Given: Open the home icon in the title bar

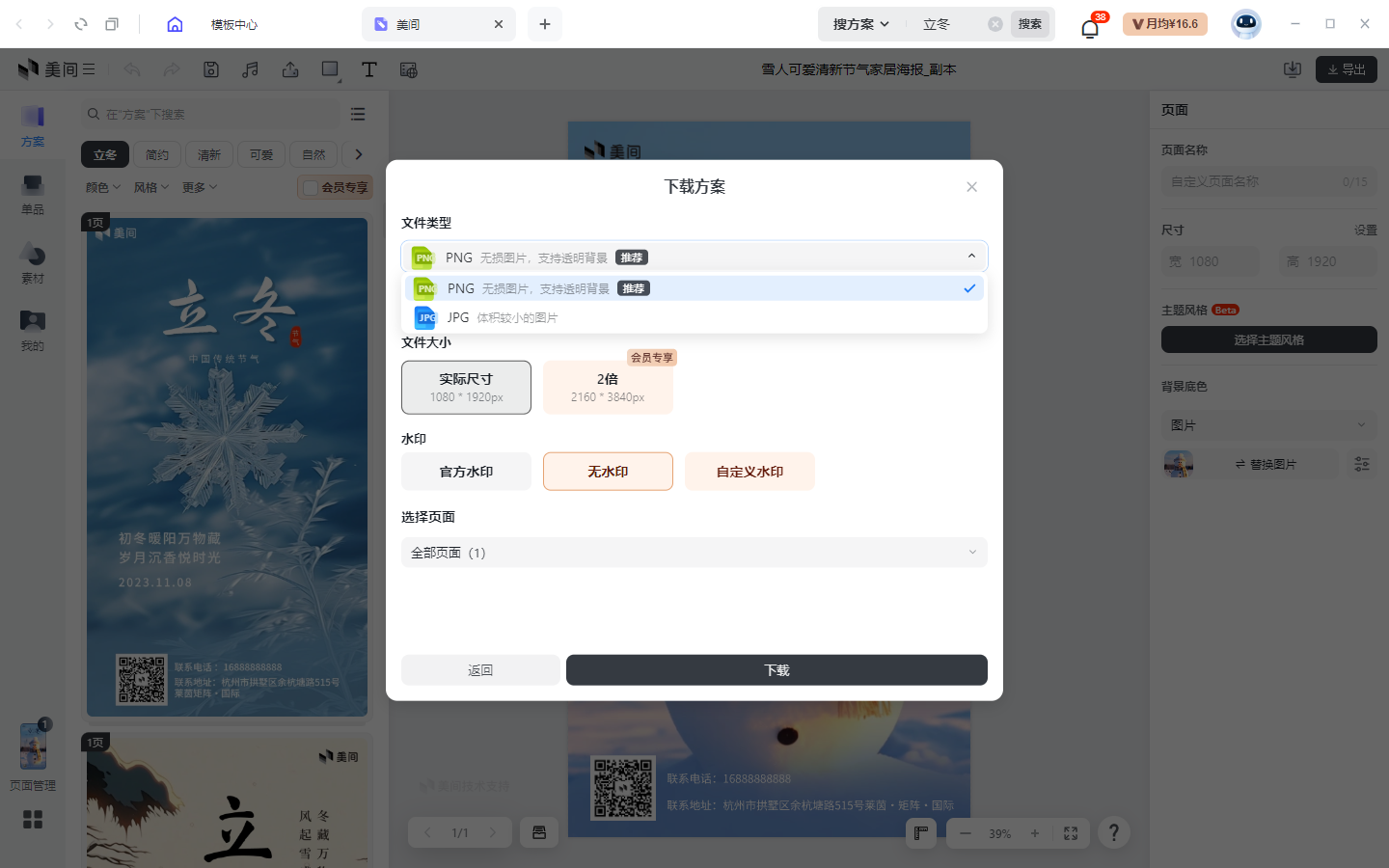Looking at the screenshot, I should [x=175, y=24].
